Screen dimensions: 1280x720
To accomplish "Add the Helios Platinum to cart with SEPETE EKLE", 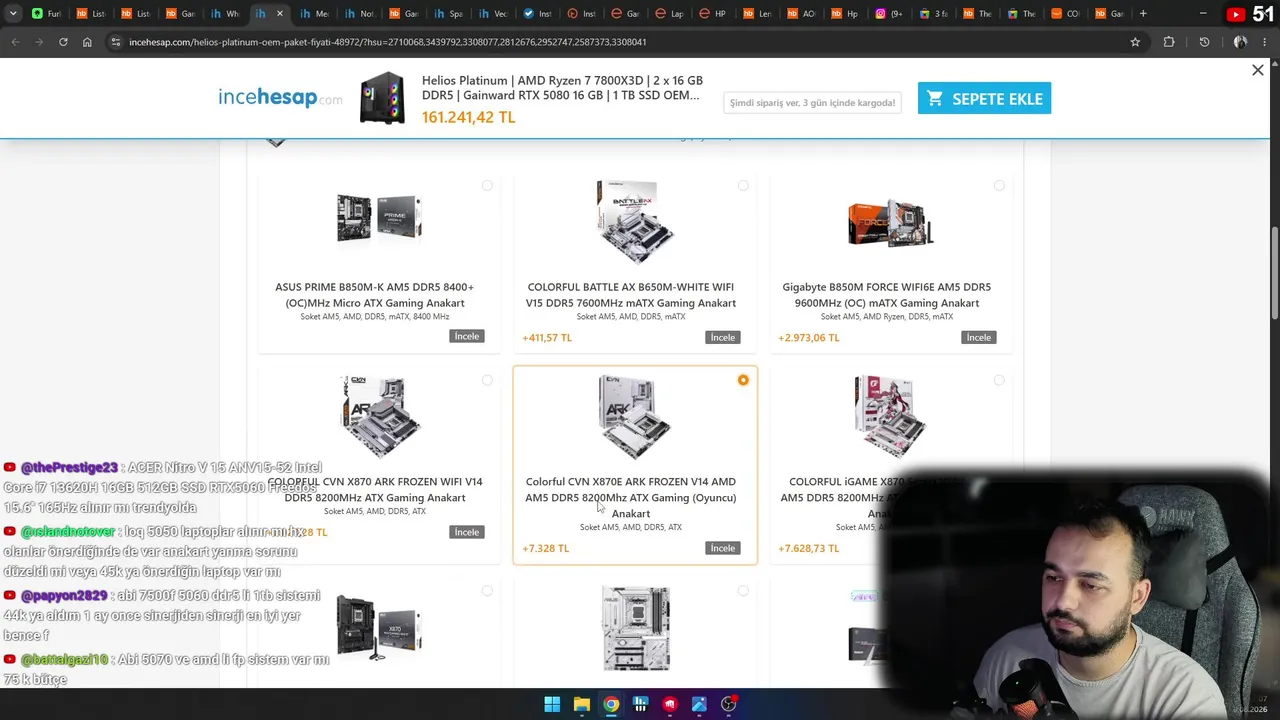I will pyautogui.click(x=984, y=98).
